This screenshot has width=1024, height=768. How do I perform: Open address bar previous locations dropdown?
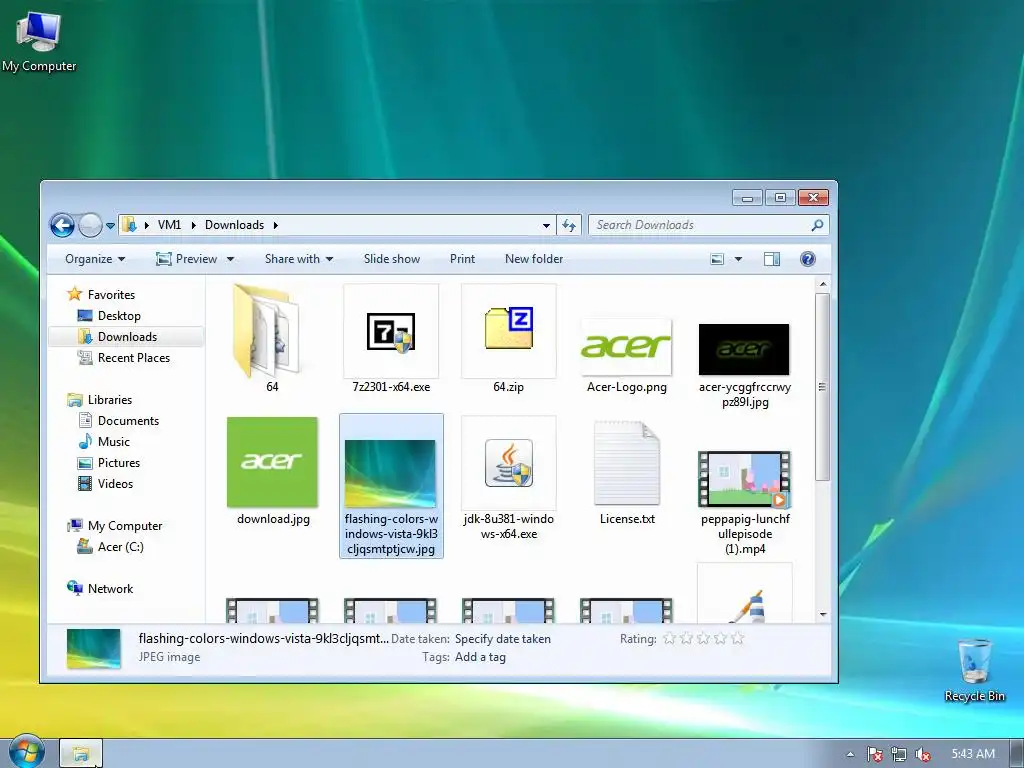546,225
